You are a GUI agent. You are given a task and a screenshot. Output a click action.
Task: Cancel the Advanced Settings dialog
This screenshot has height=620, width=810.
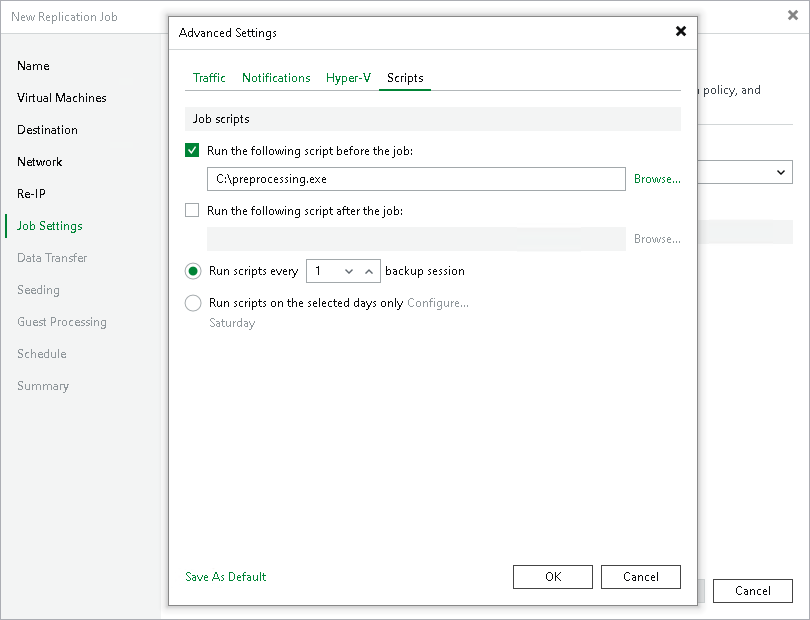(x=641, y=577)
